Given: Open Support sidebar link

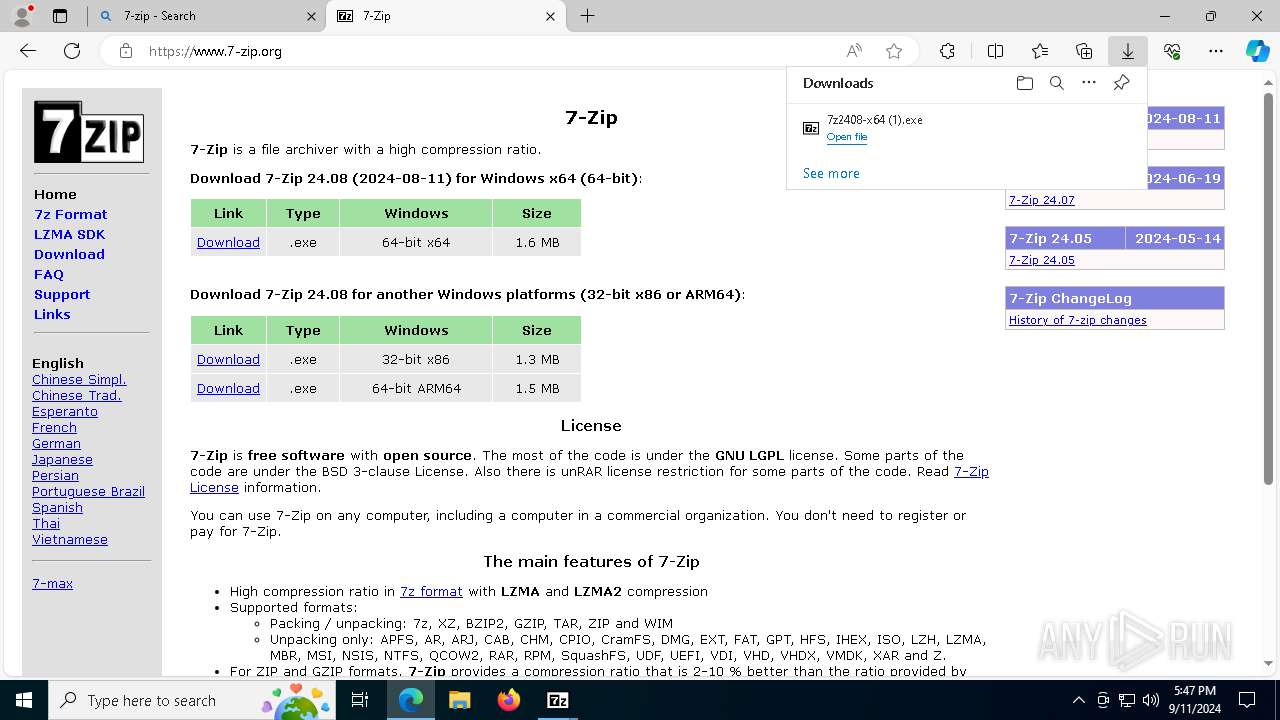Looking at the screenshot, I should pyautogui.click(x=62, y=294).
